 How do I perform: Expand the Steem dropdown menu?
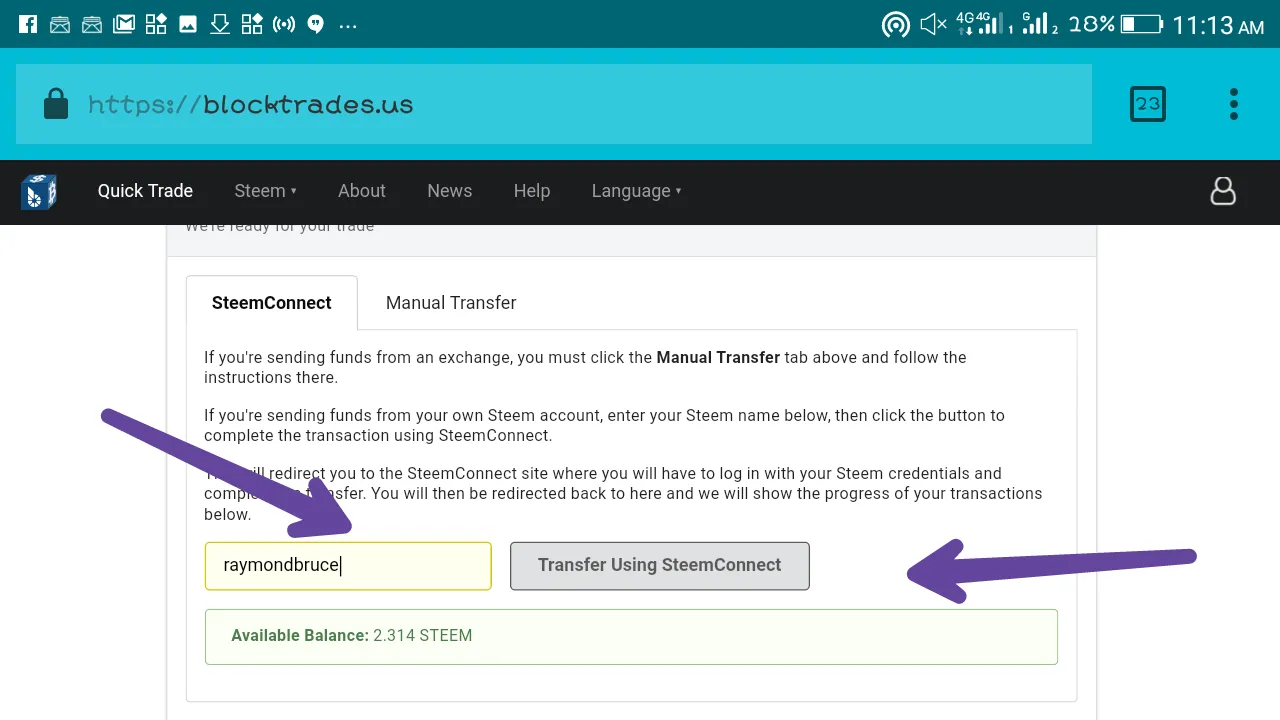(265, 191)
